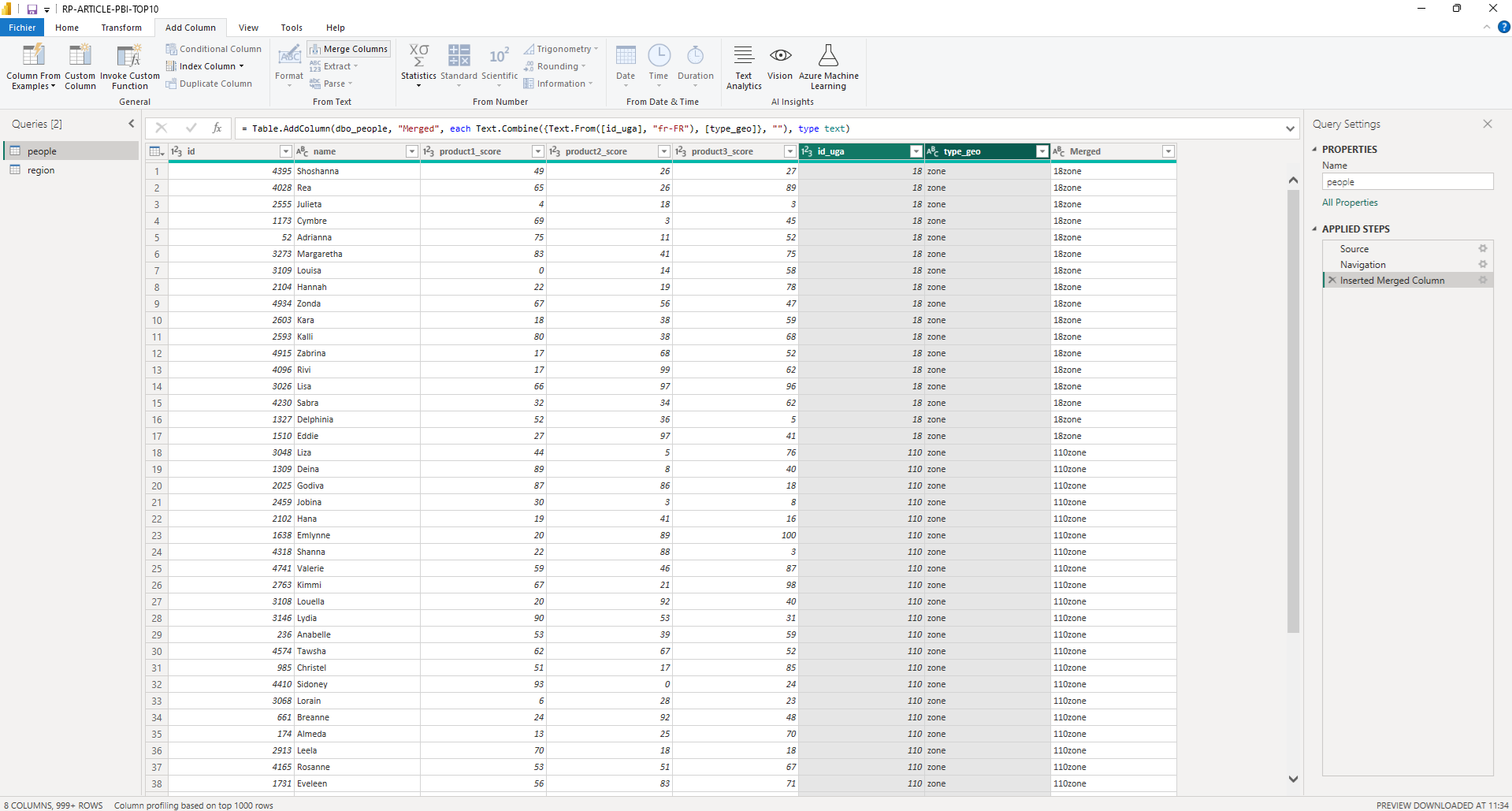Expand the formula bar
Screen dimensions: 1512x811
(x=1290, y=128)
